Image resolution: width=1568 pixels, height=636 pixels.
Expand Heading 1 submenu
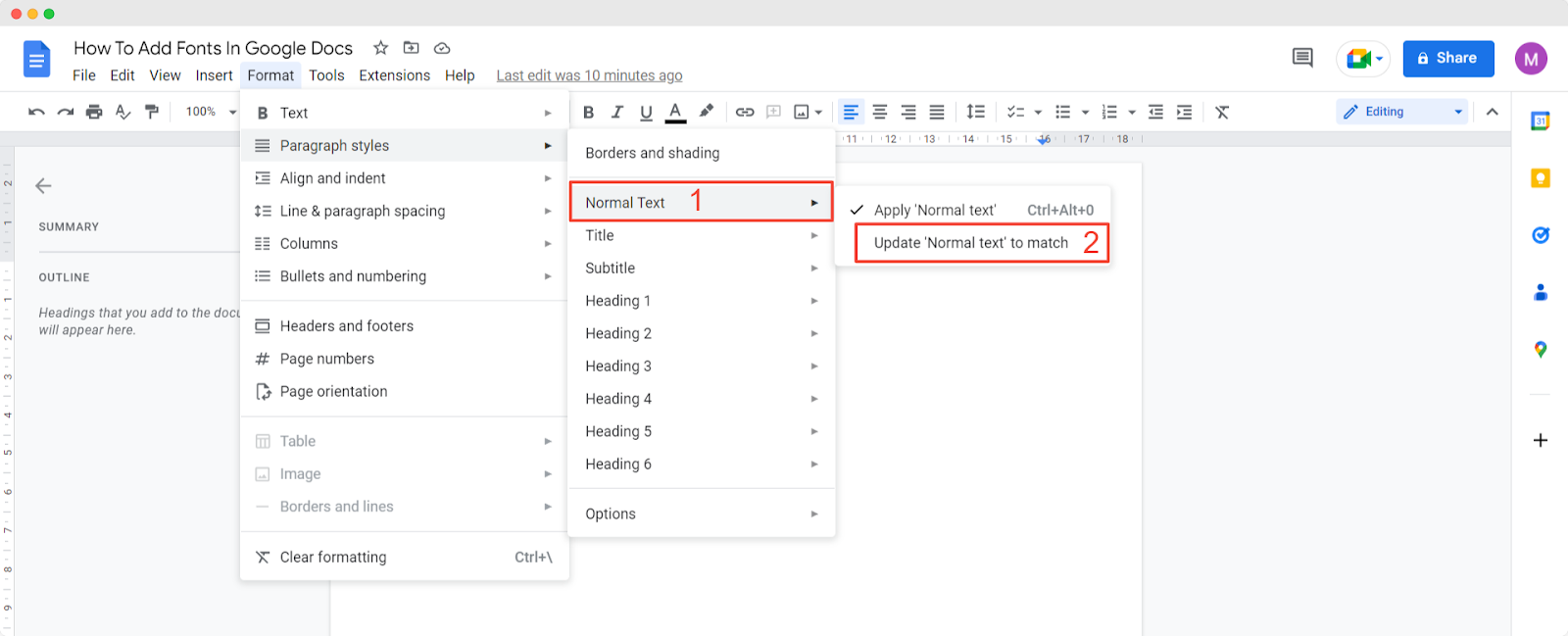tap(702, 301)
